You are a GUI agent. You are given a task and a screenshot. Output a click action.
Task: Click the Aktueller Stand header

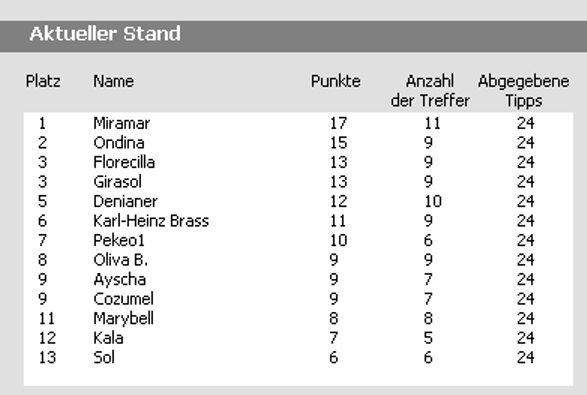pos(105,34)
